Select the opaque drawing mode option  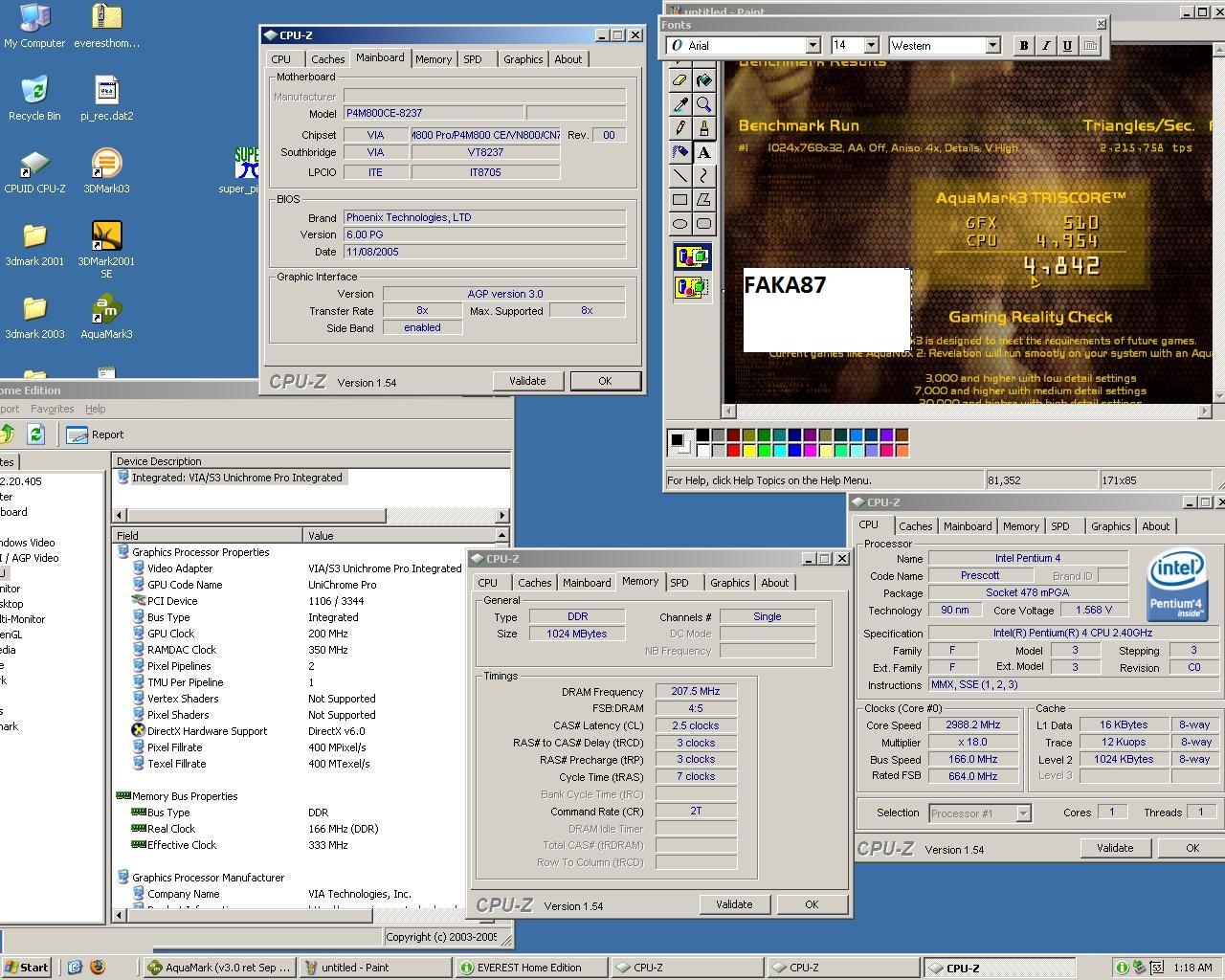(692, 256)
